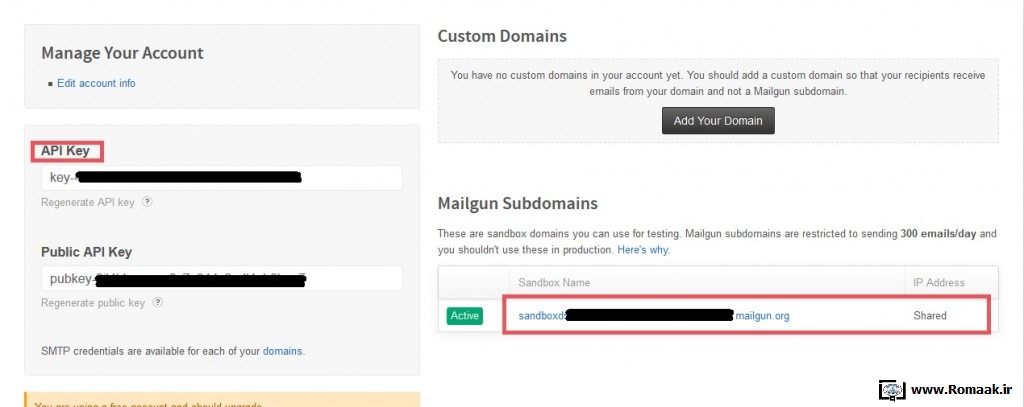Click the Mailgun Subdomains heading
The width and height of the screenshot is (1024, 407).
click(517, 203)
